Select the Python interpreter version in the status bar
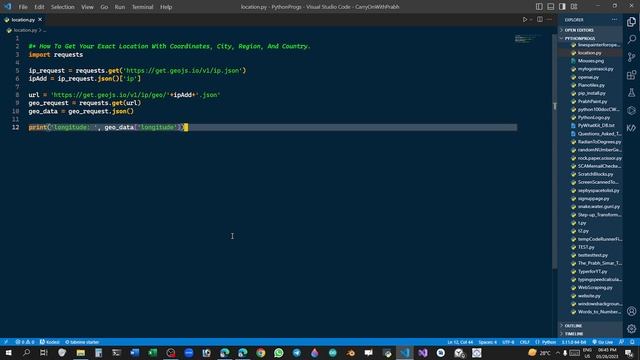 point(574,342)
